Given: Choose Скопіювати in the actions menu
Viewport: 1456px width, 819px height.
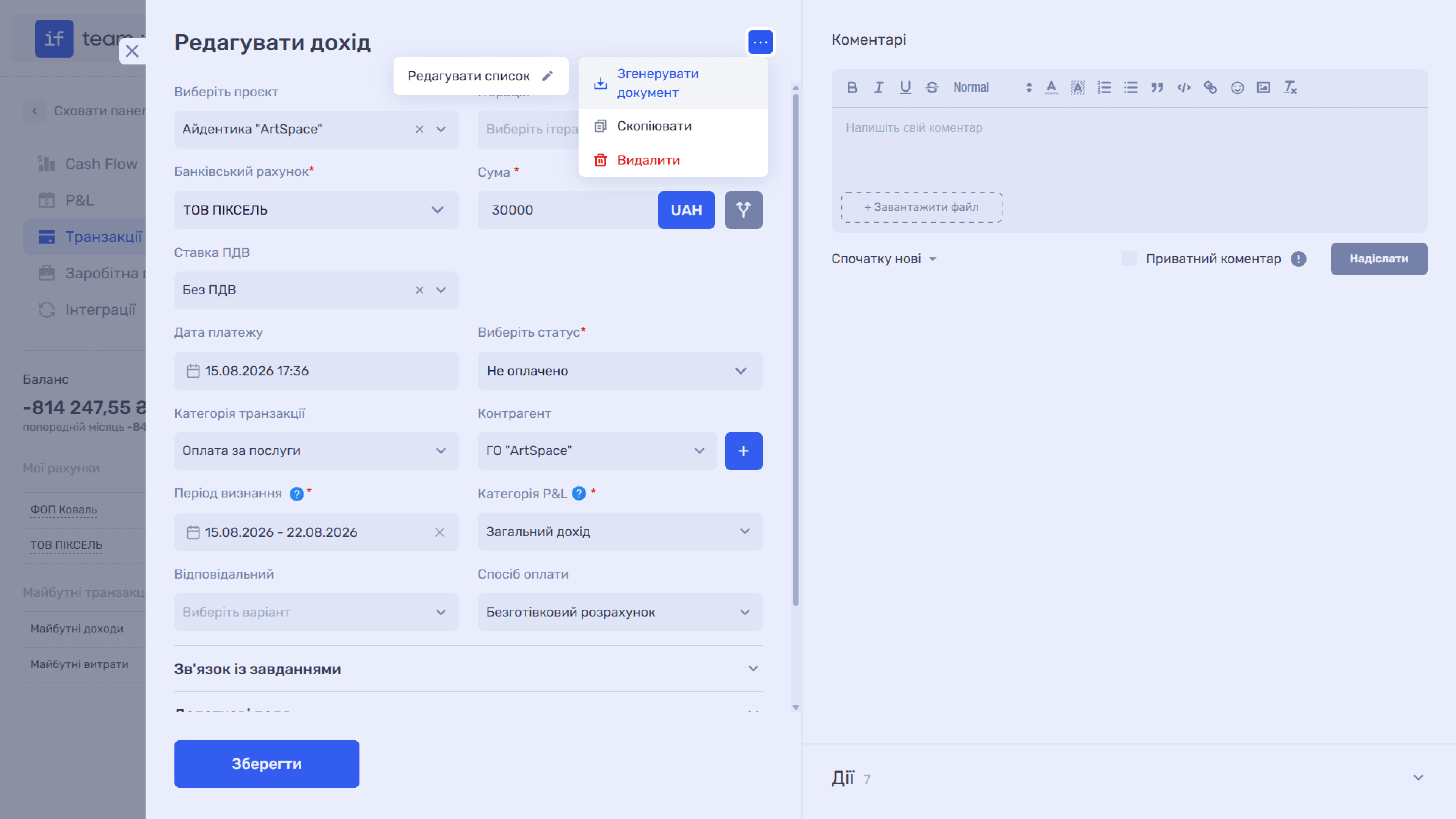Looking at the screenshot, I should (x=673, y=126).
